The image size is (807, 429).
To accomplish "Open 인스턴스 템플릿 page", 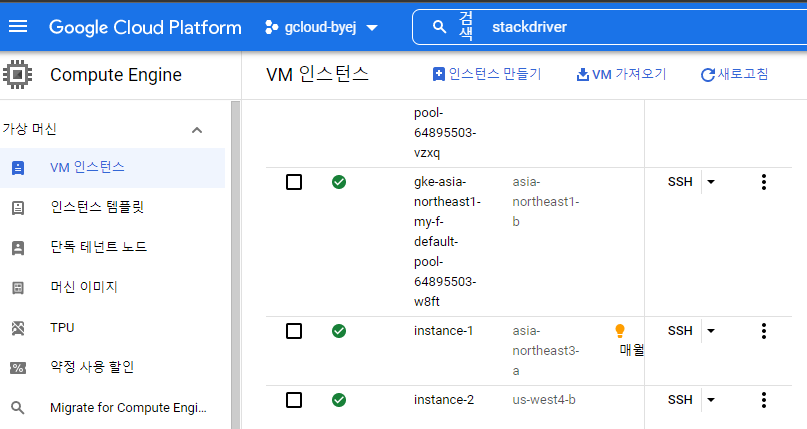I will [x=97, y=207].
